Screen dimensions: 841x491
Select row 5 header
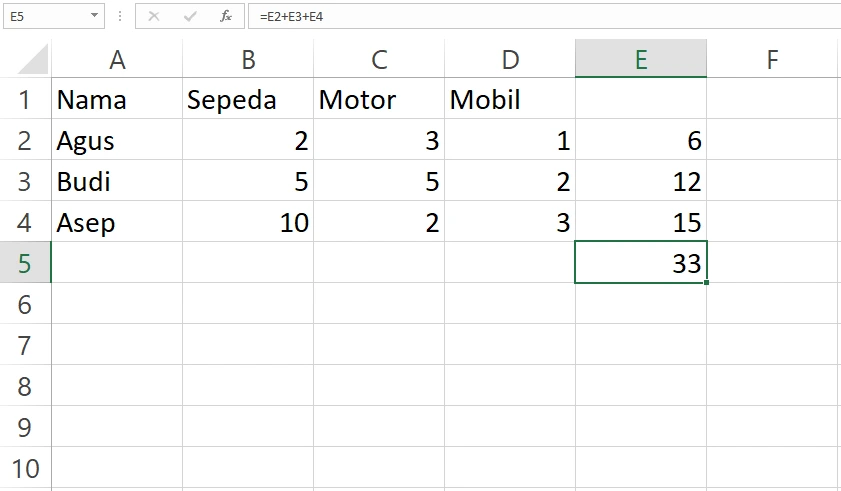[x=25, y=262]
